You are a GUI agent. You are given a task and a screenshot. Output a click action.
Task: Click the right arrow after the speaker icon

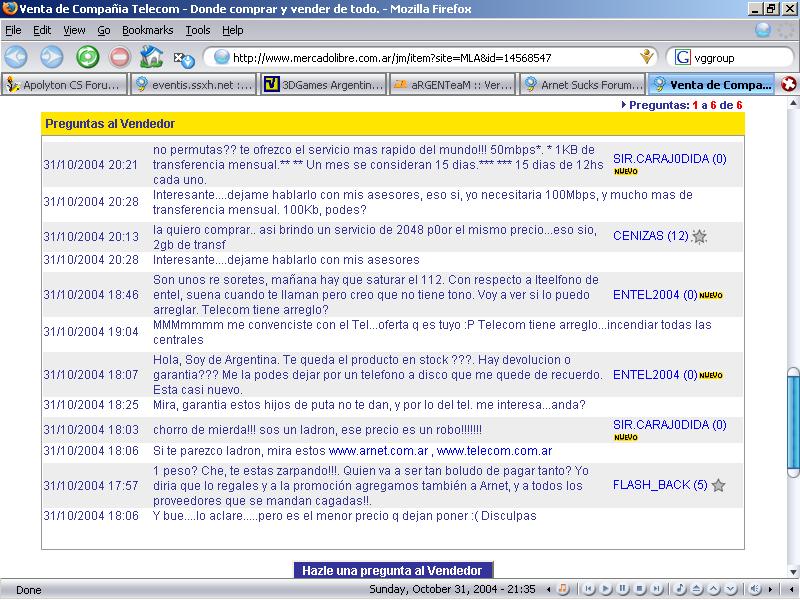pos(770,589)
